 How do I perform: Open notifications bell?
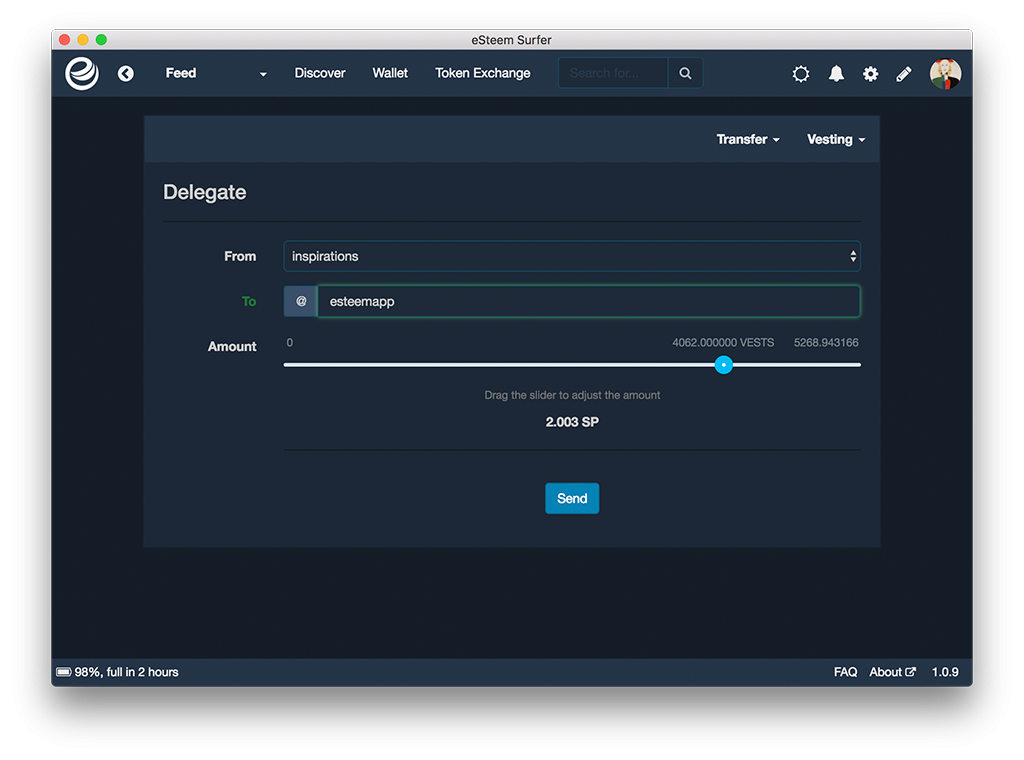pyautogui.click(x=836, y=74)
